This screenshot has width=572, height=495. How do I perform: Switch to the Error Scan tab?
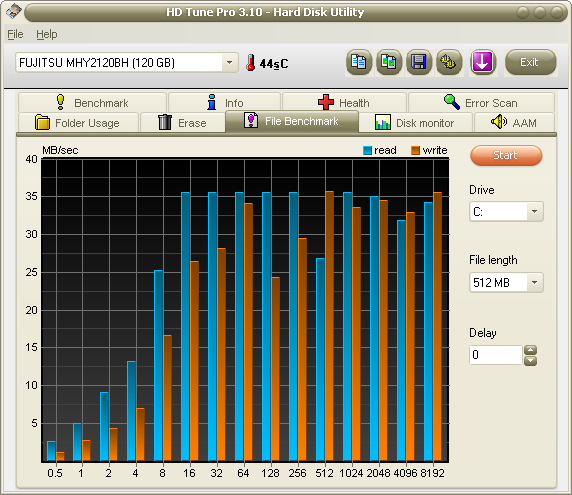[x=481, y=102]
